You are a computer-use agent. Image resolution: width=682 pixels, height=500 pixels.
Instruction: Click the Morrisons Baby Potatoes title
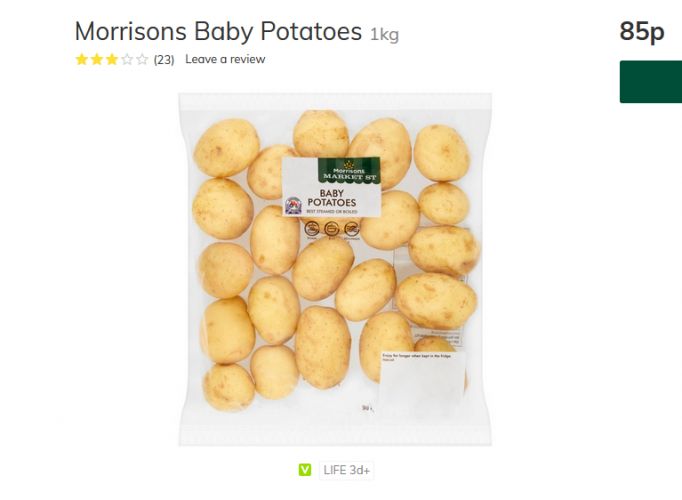(x=218, y=31)
